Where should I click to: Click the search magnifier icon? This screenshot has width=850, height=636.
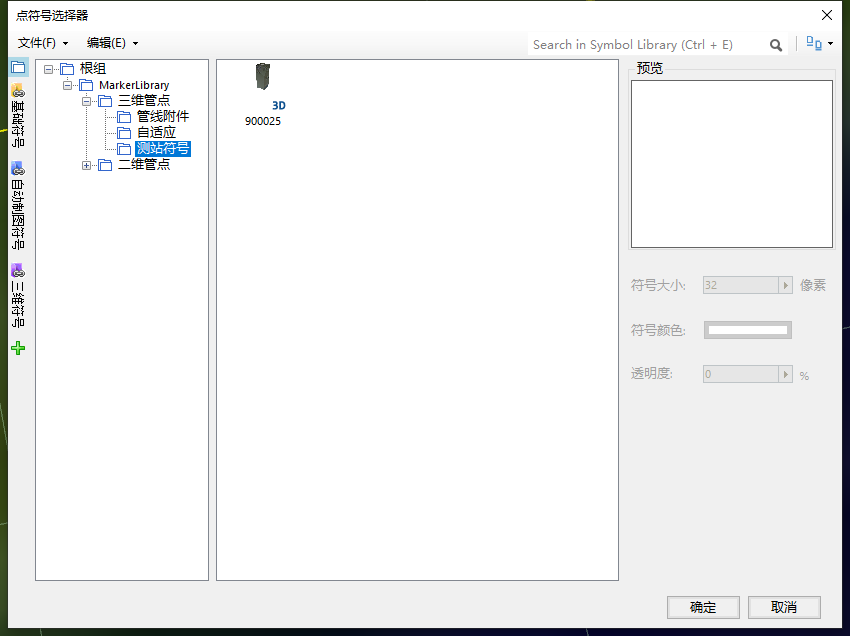coord(776,45)
